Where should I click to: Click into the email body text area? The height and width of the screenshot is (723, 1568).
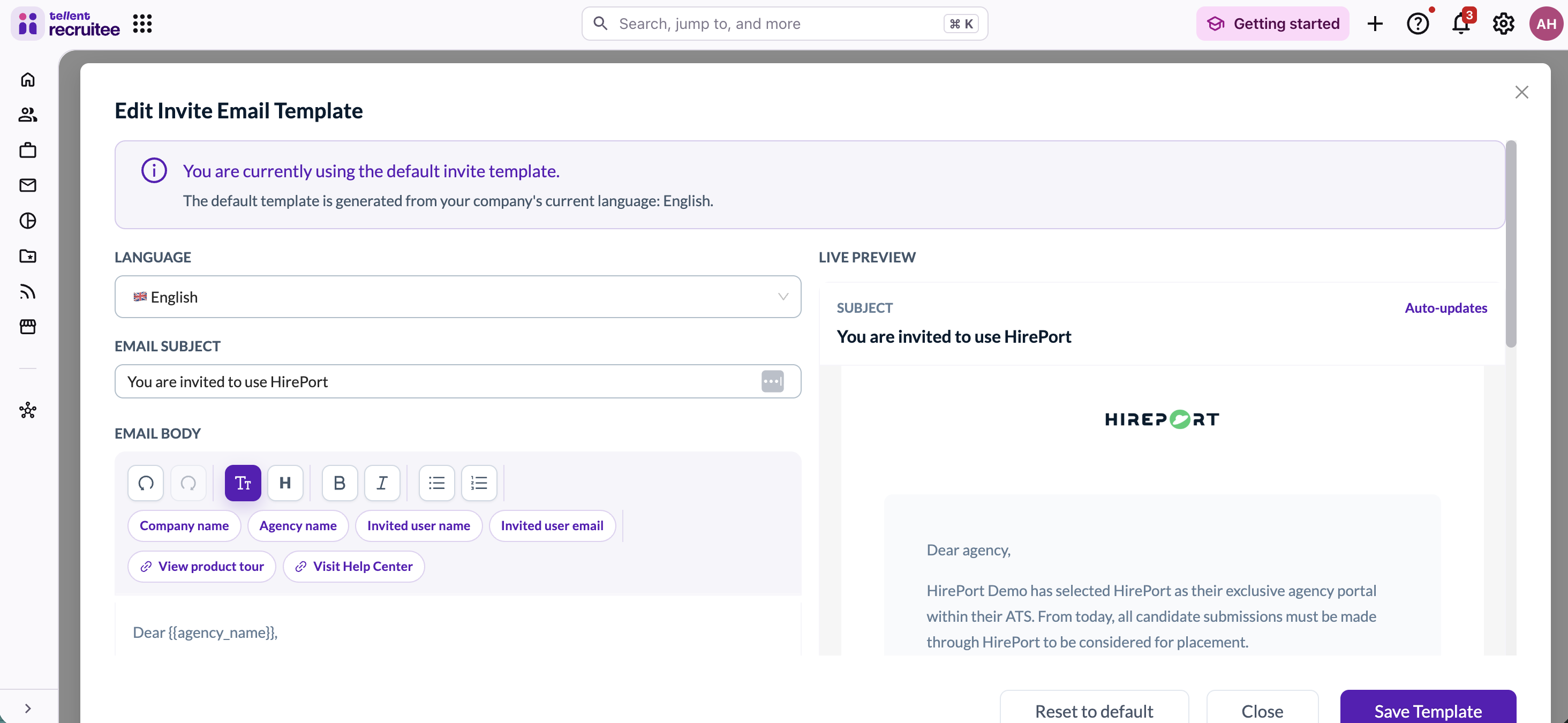pos(458,629)
